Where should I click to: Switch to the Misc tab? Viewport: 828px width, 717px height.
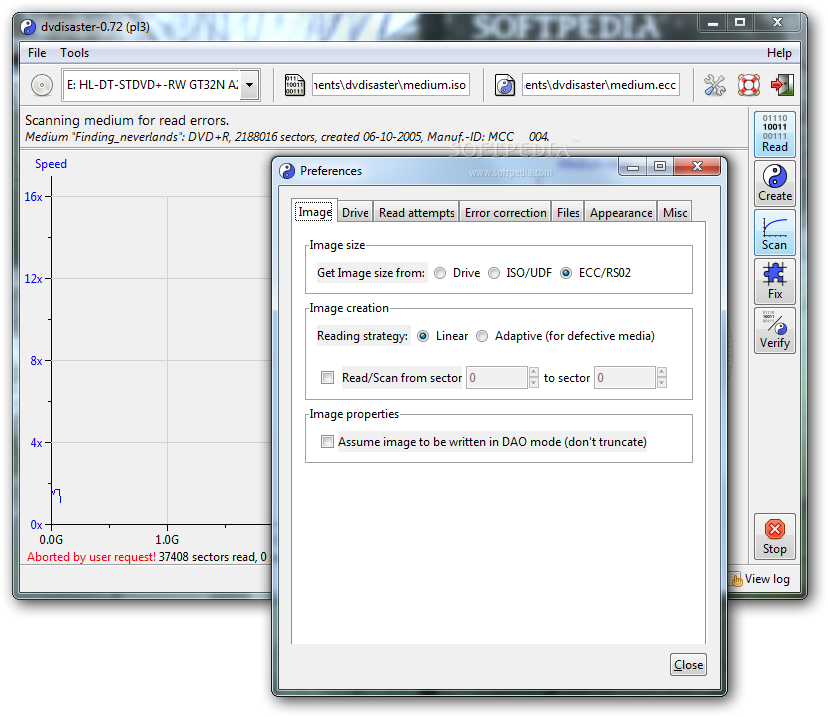pyautogui.click(x=675, y=213)
